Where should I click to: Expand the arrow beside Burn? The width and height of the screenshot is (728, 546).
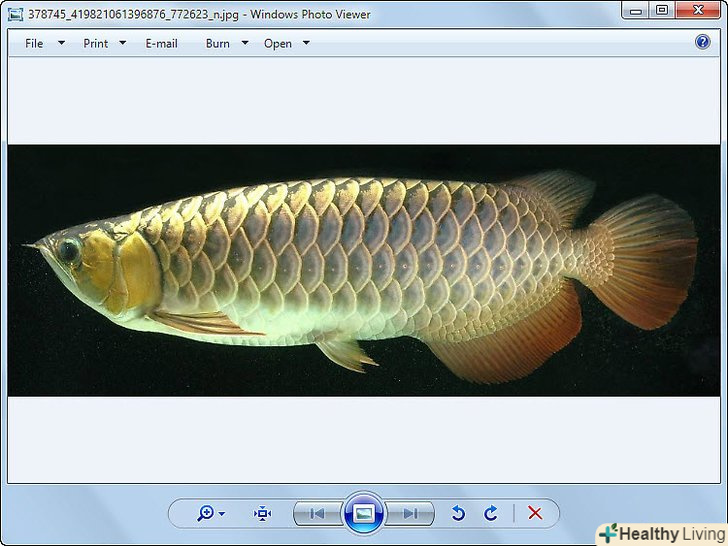(245, 43)
